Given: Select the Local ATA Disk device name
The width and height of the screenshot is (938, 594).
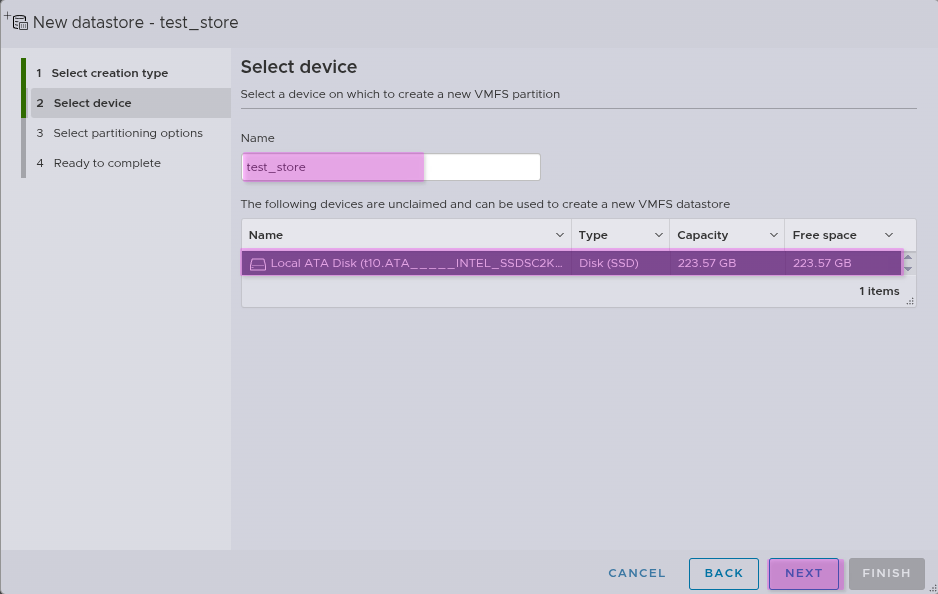Looking at the screenshot, I should 416,263.
